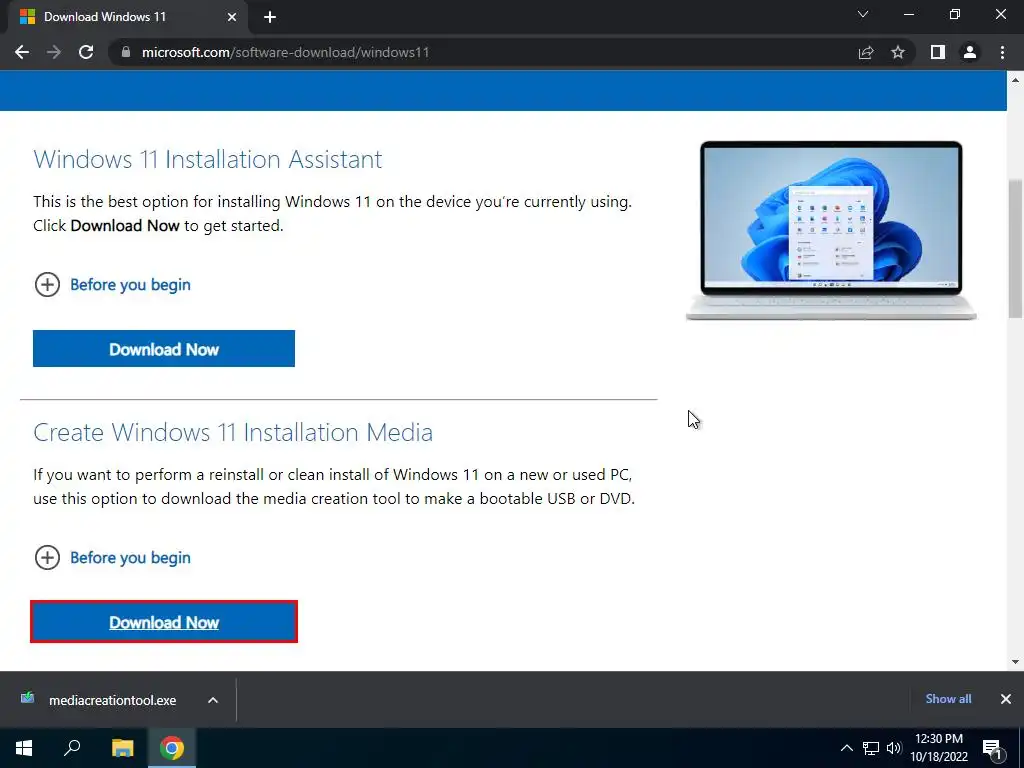Expand options for mediacreationtool.exe download

point(213,700)
